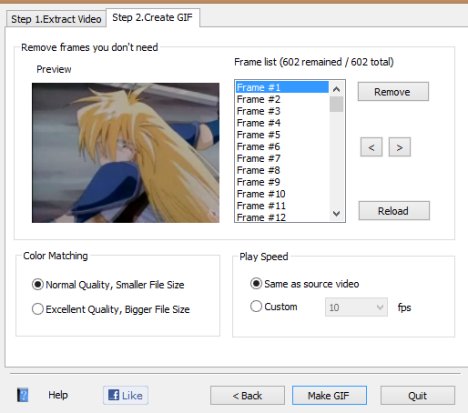Switch to Step 1.Extract Video tab
The height and width of the screenshot is (413, 468).
[56, 19]
